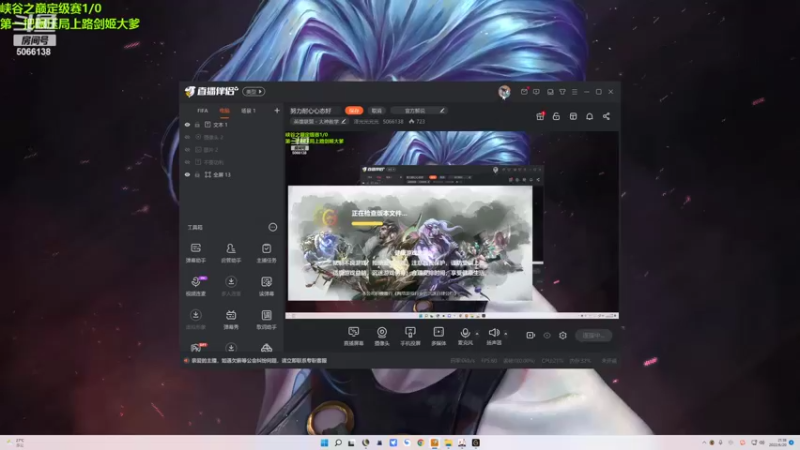
Task: Add a 多媒体 multimedia source
Action: tap(438, 336)
